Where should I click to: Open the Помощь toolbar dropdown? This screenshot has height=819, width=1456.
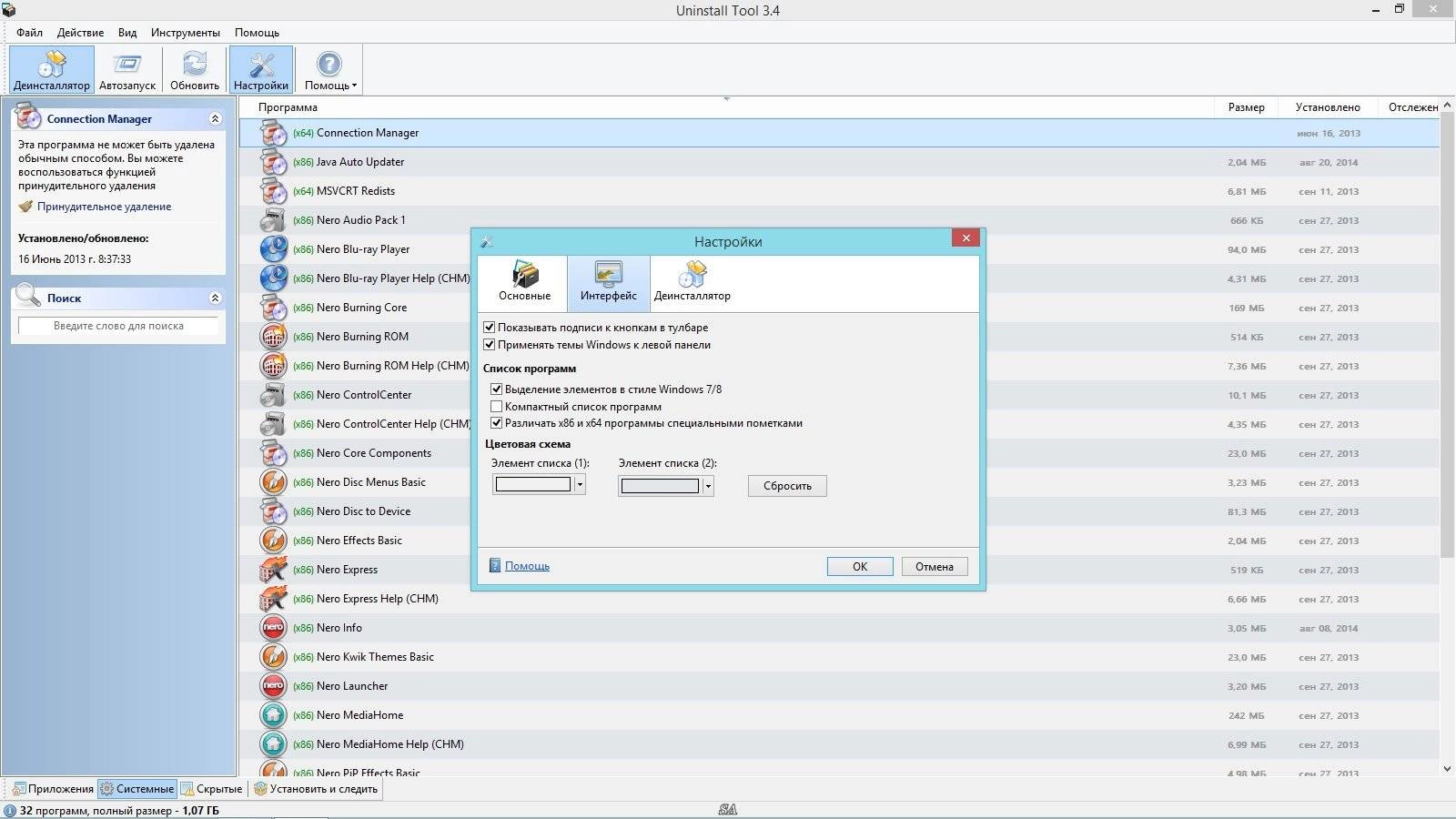pyautogui.click(x=329, y=70)
